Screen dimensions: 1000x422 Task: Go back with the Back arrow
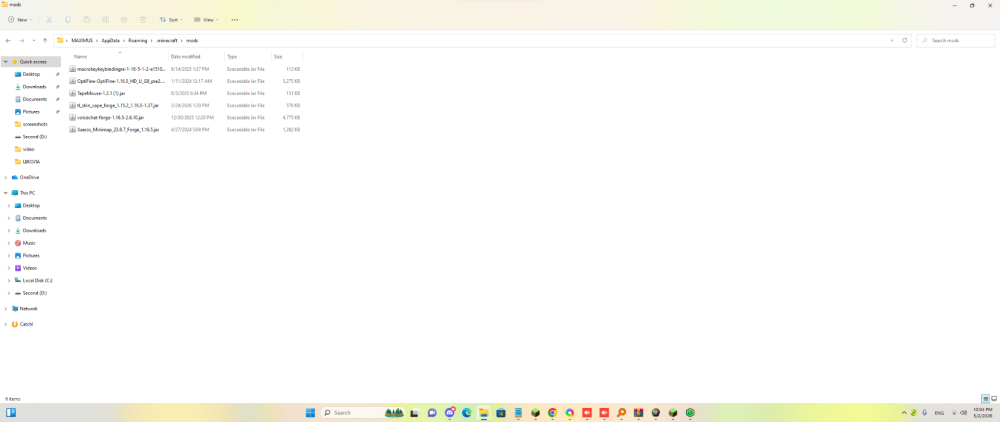(x=8, y=40)
